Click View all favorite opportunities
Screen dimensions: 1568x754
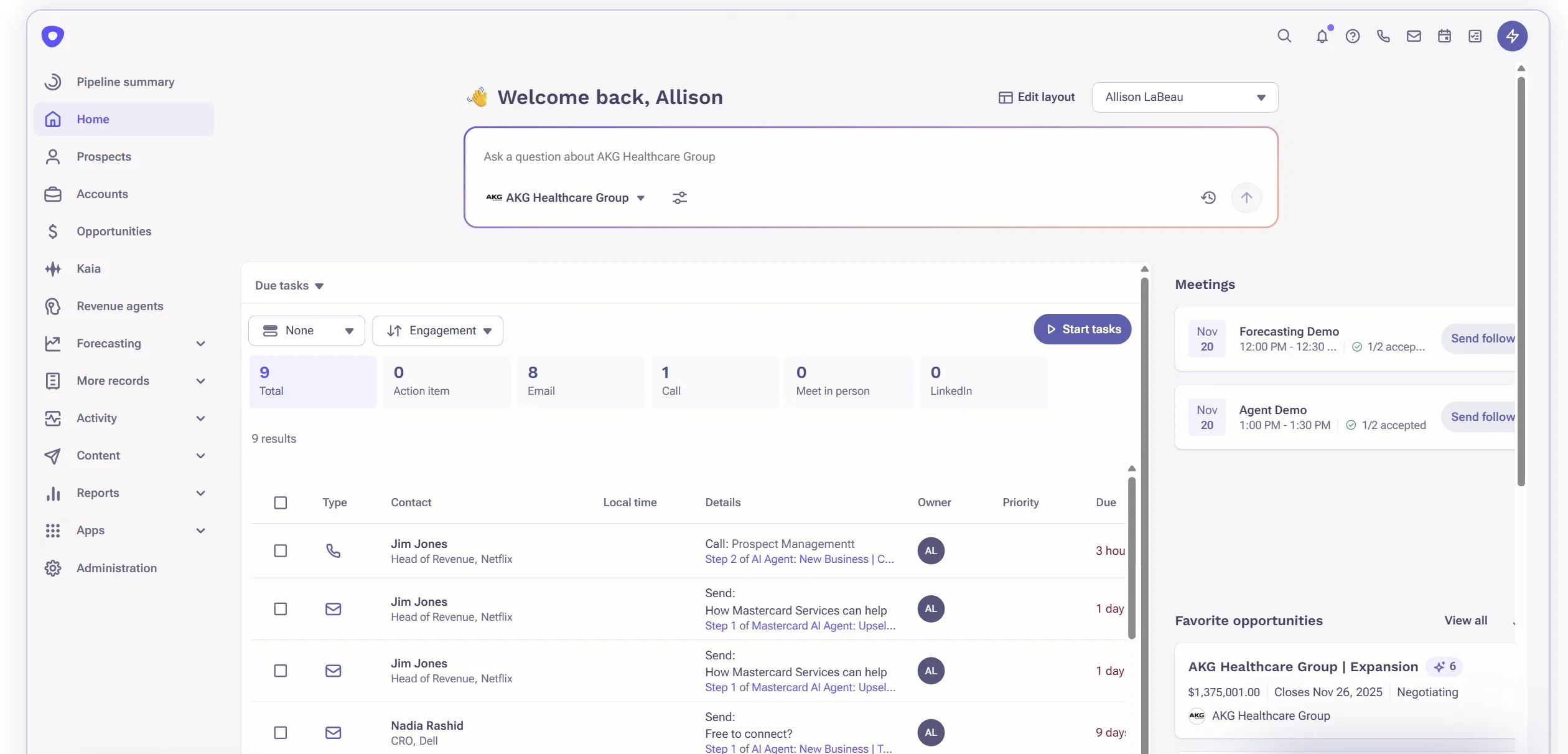(x=1466, y=620)
